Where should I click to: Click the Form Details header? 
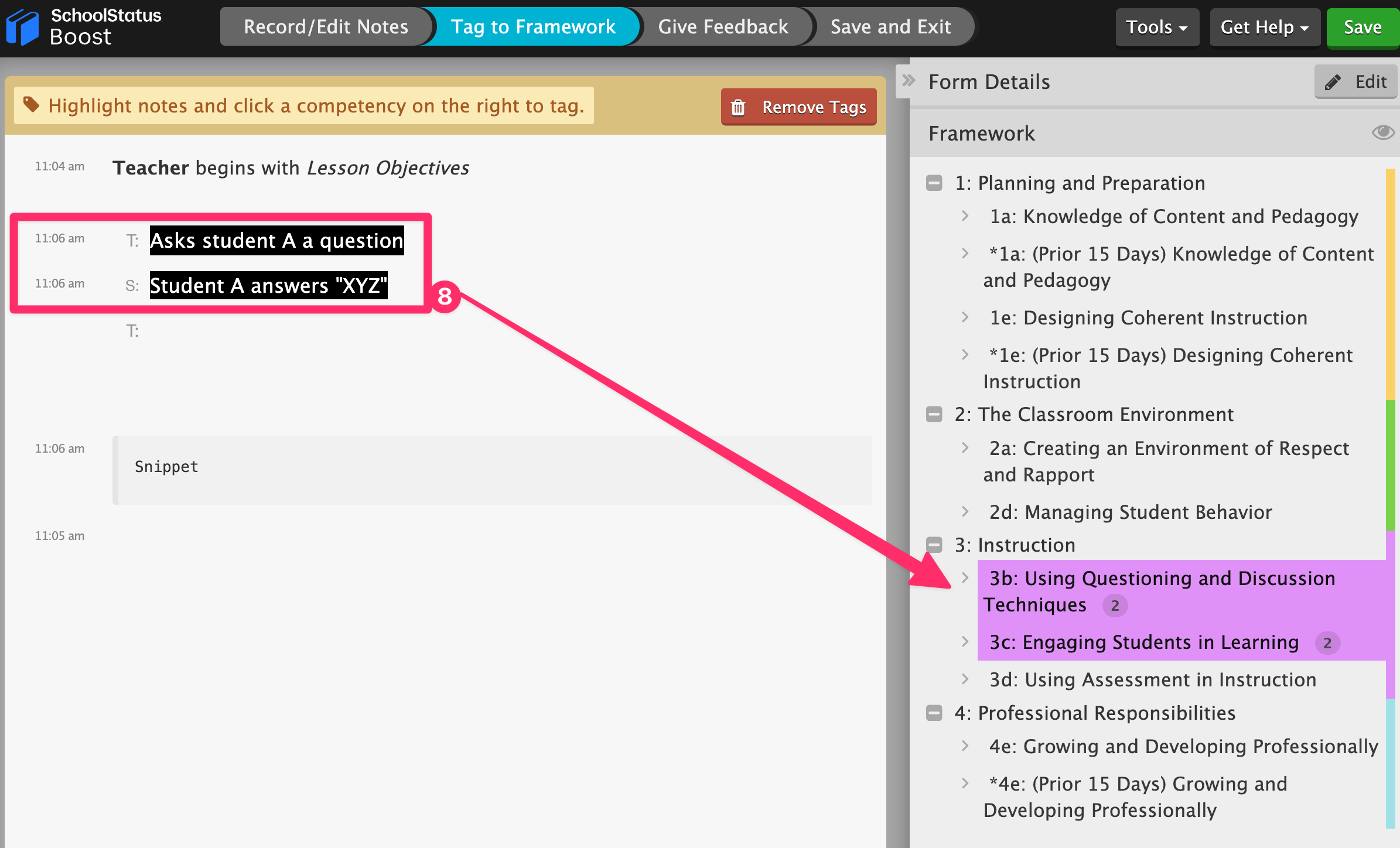pos(989,82)
